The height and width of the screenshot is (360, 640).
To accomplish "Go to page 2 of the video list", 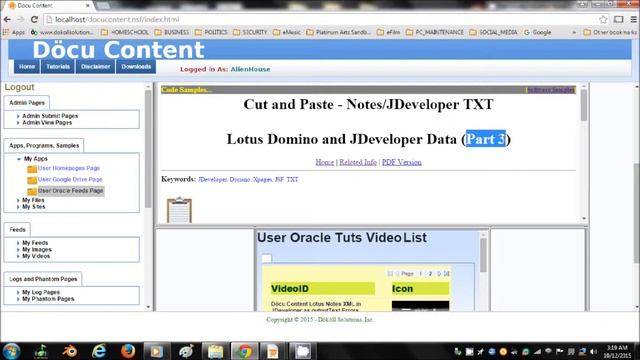I will click(x=430, y=273).
